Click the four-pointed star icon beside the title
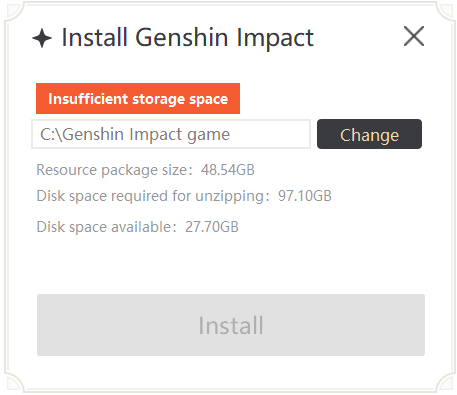Viewport: 457px width, 395px height. tap(42, 38)
